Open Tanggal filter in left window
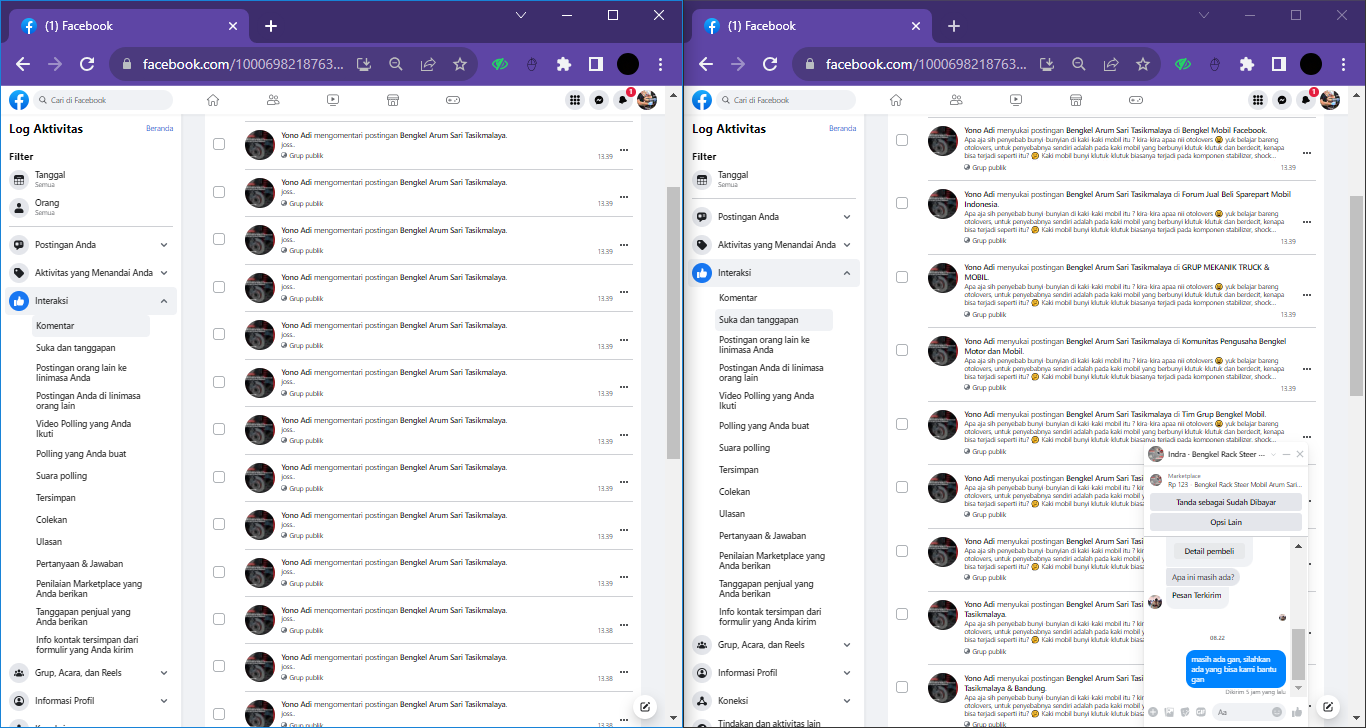1366x728 pixels. pos(92,179)
